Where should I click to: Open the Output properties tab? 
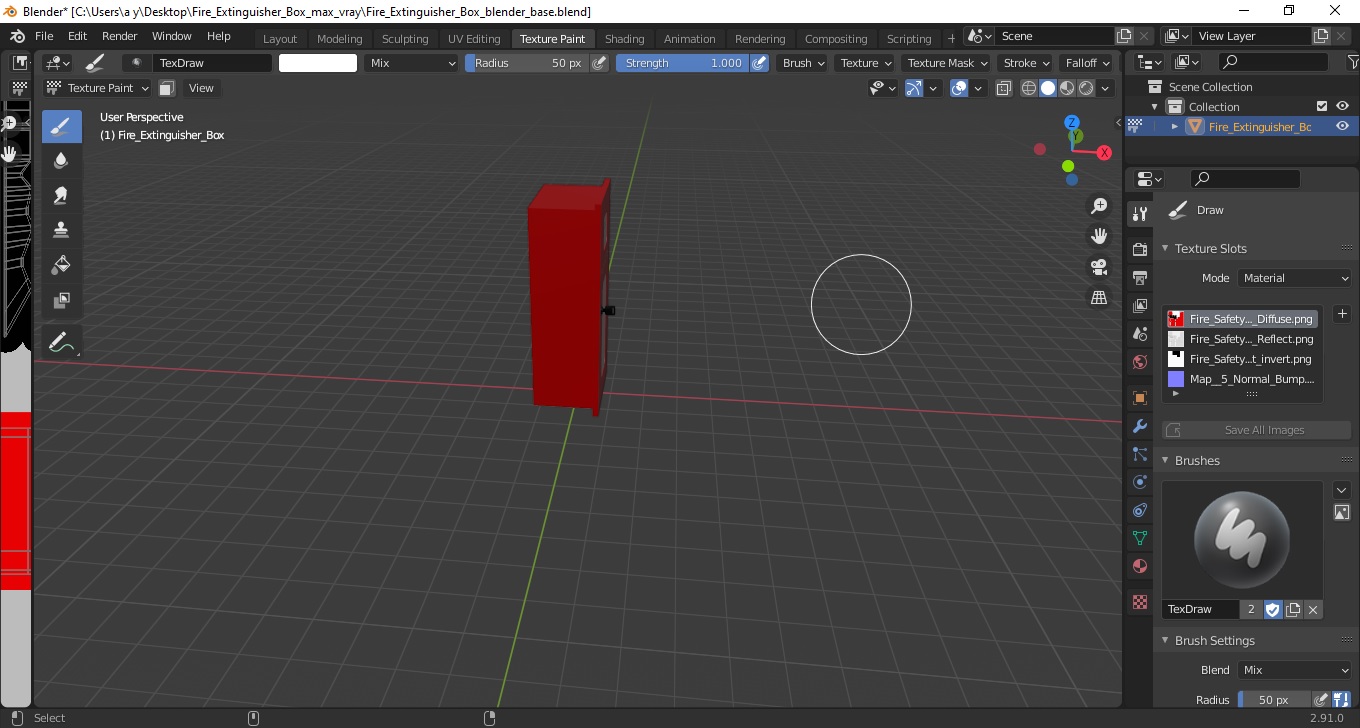[x=1139, y=277]
